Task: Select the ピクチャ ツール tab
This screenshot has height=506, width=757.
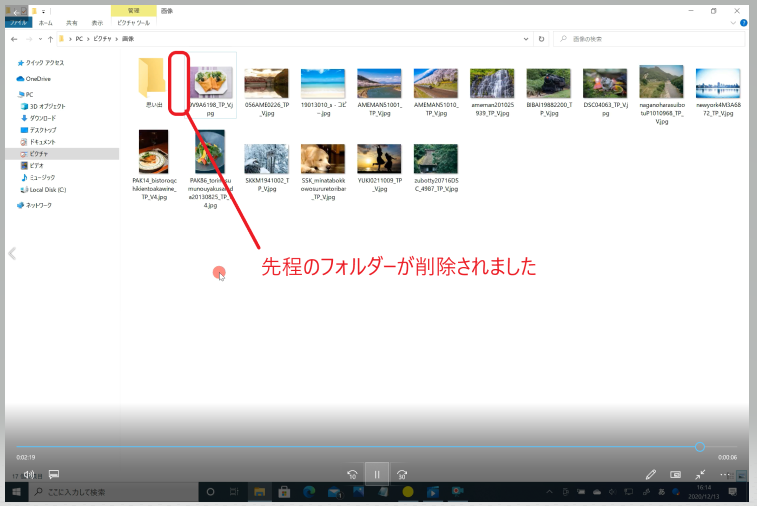Action: [133, 21]
